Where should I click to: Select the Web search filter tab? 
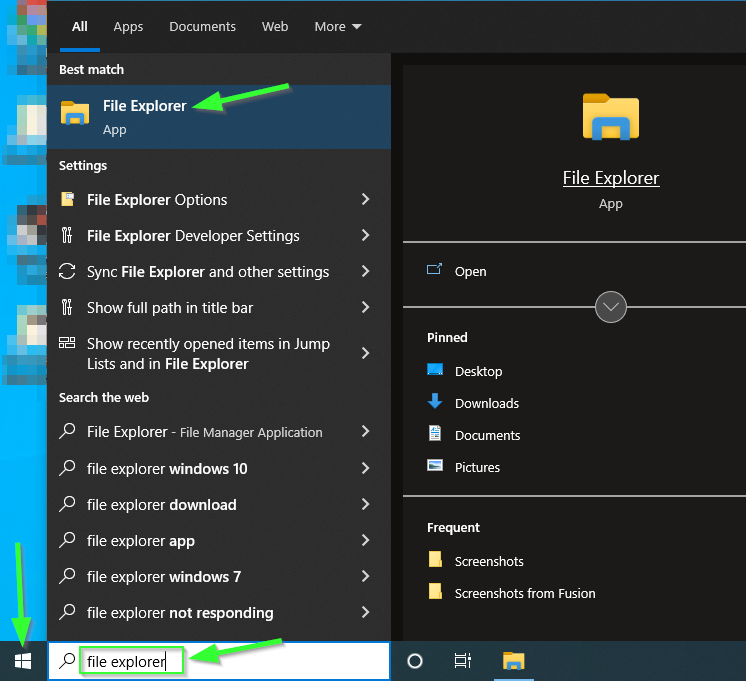pos(275,27)
